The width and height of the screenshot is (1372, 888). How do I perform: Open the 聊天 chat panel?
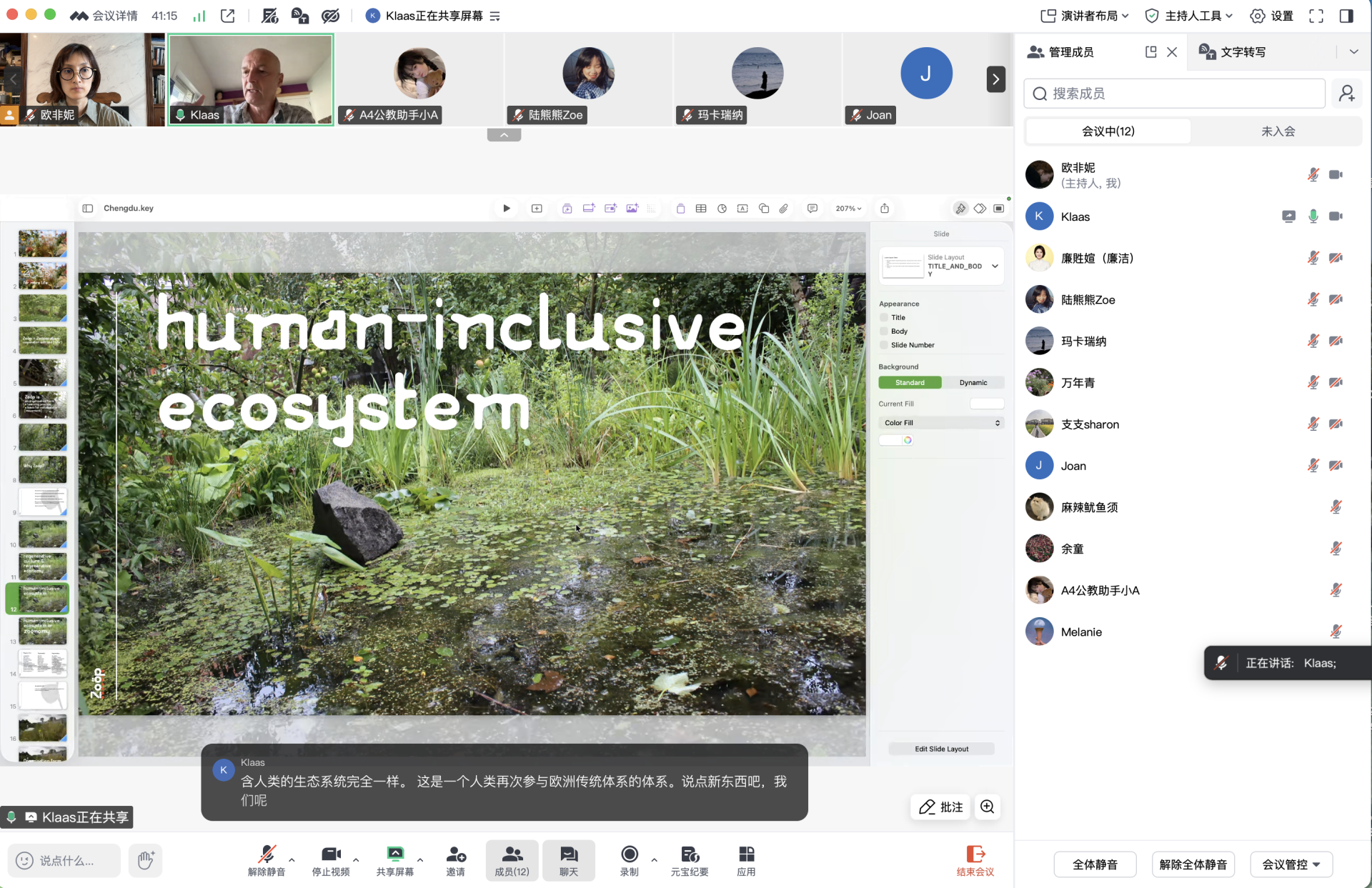pos(569,860)
